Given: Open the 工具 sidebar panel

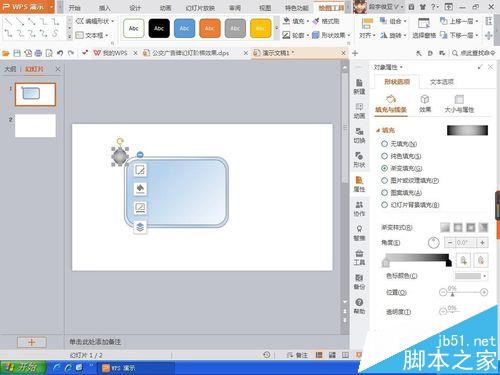Looking at the screenshot, I should (x=359, y=257).
